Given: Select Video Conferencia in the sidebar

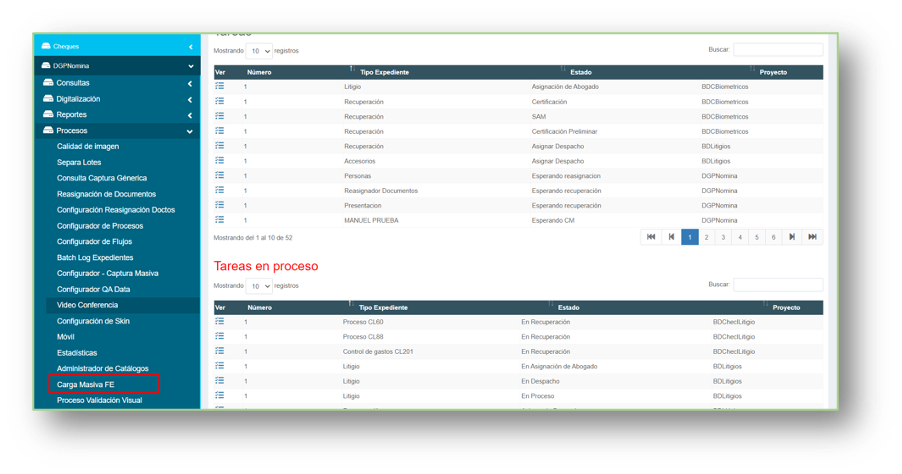Looking at the screenshot, I should pos(87,305).
